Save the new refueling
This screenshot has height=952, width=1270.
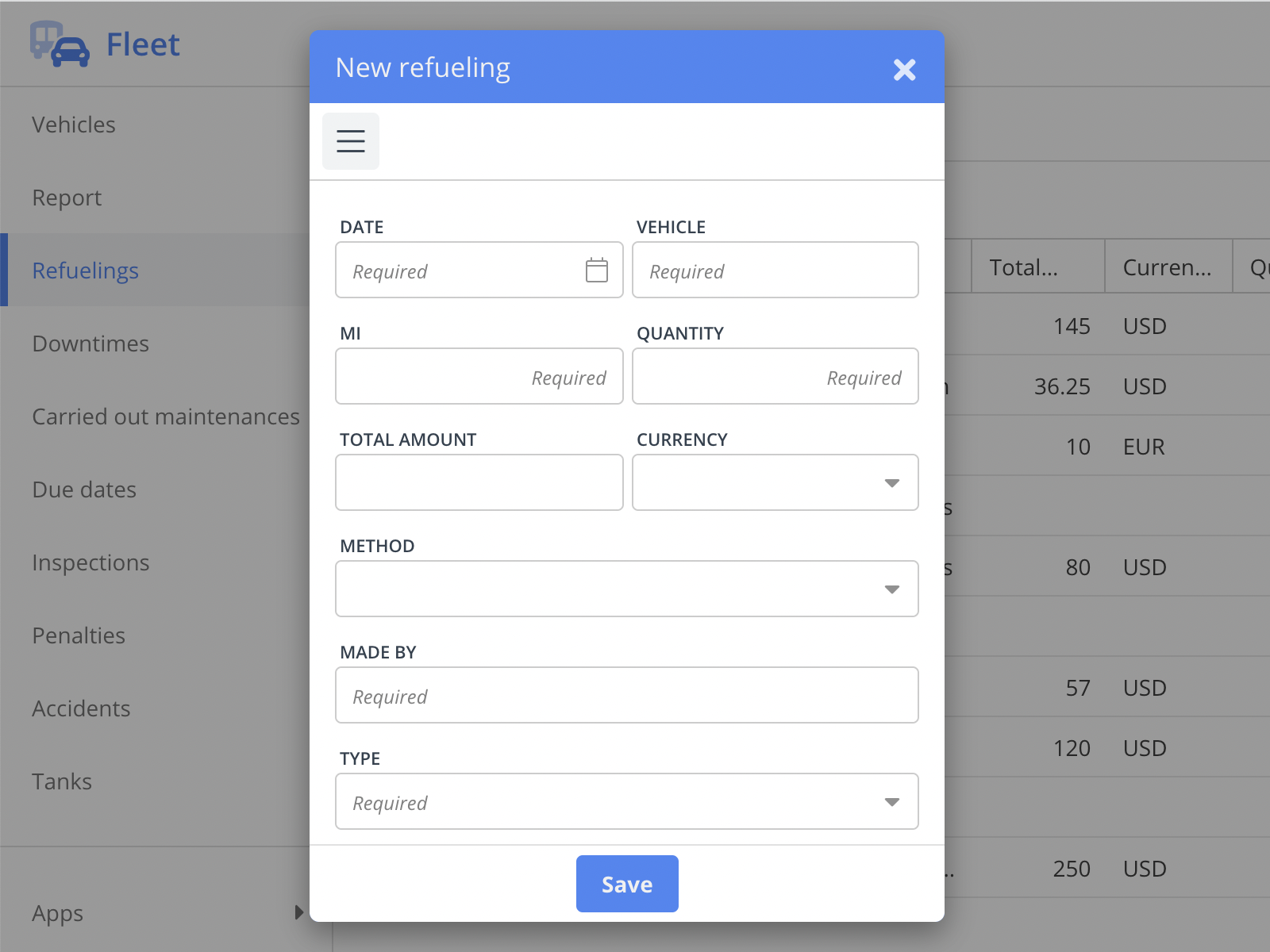627,884
